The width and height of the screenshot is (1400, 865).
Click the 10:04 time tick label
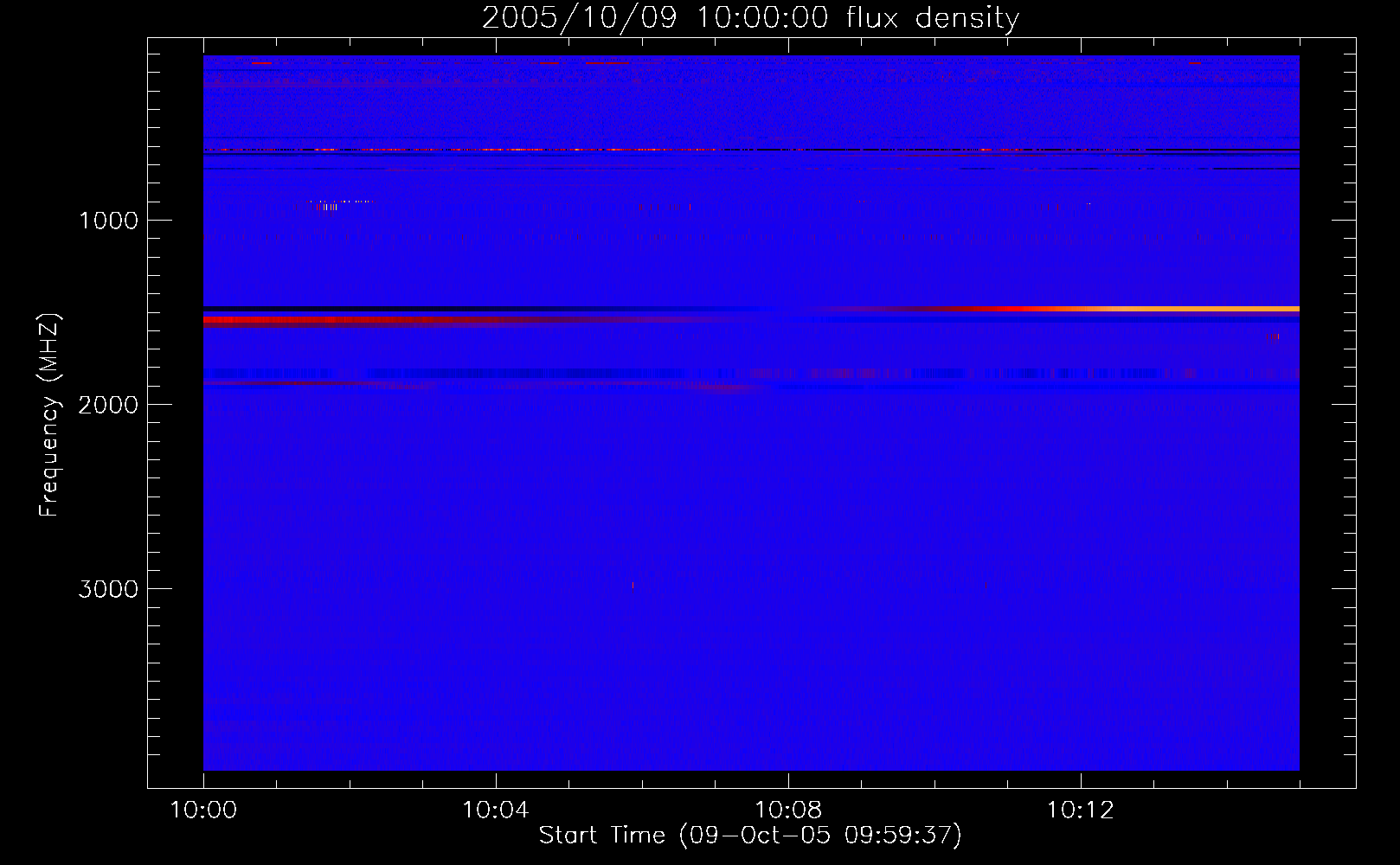496,810
